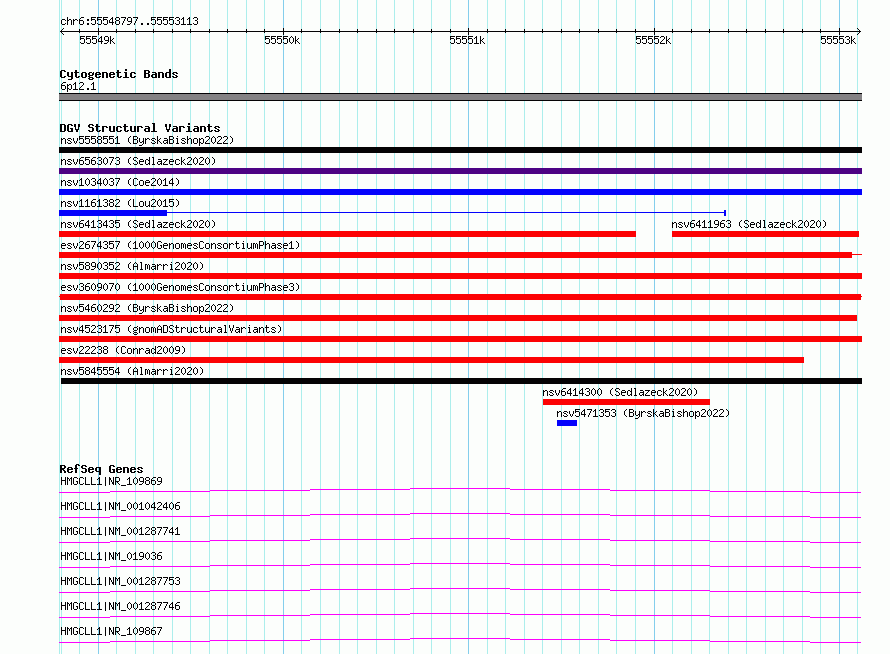Click the DGV Structural Variants track heading

139,128
